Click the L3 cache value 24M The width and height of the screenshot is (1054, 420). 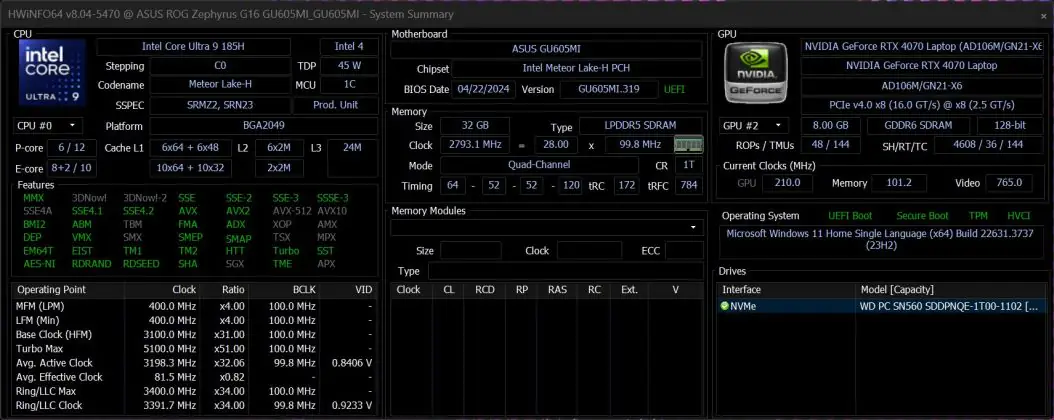pos(352,158)
